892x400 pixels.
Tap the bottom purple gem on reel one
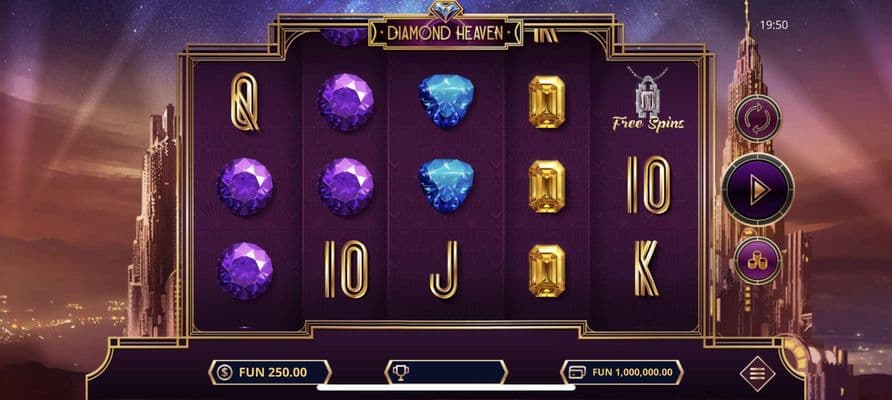245,271
